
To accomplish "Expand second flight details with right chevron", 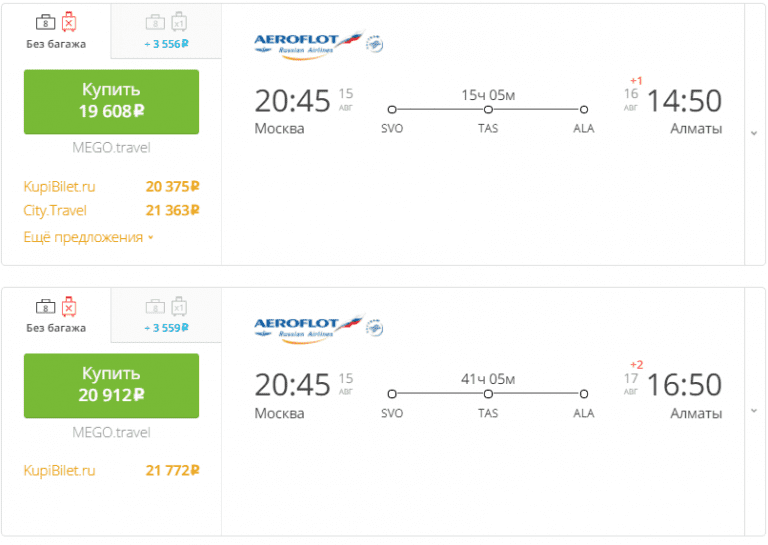I will [753, 411].
